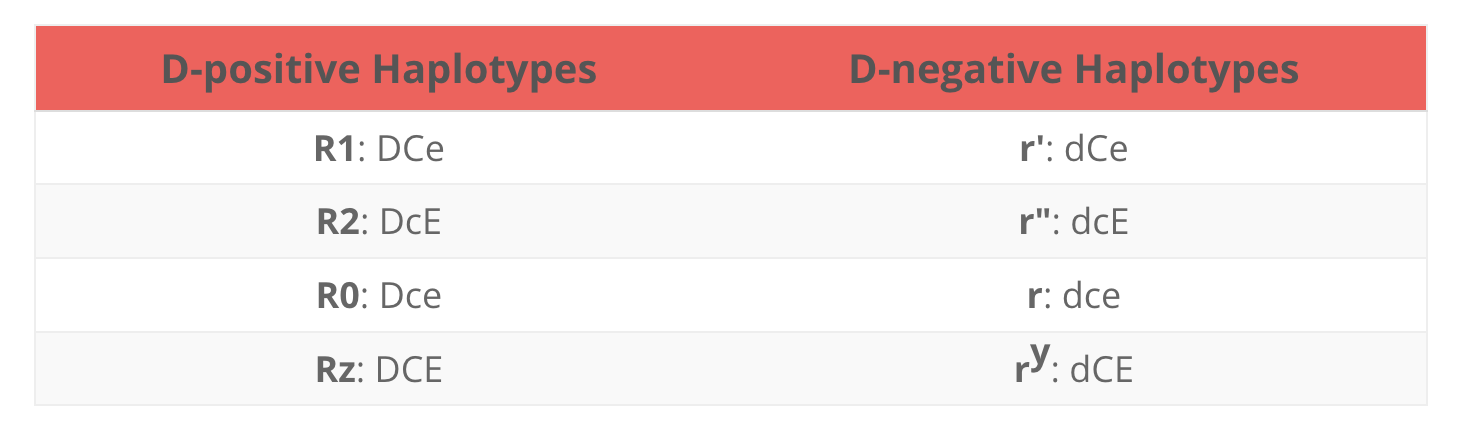Viewport: 1466px width, 426px height.
Task: Select the R1: DCe cell
Action: [x=378, y=148]
